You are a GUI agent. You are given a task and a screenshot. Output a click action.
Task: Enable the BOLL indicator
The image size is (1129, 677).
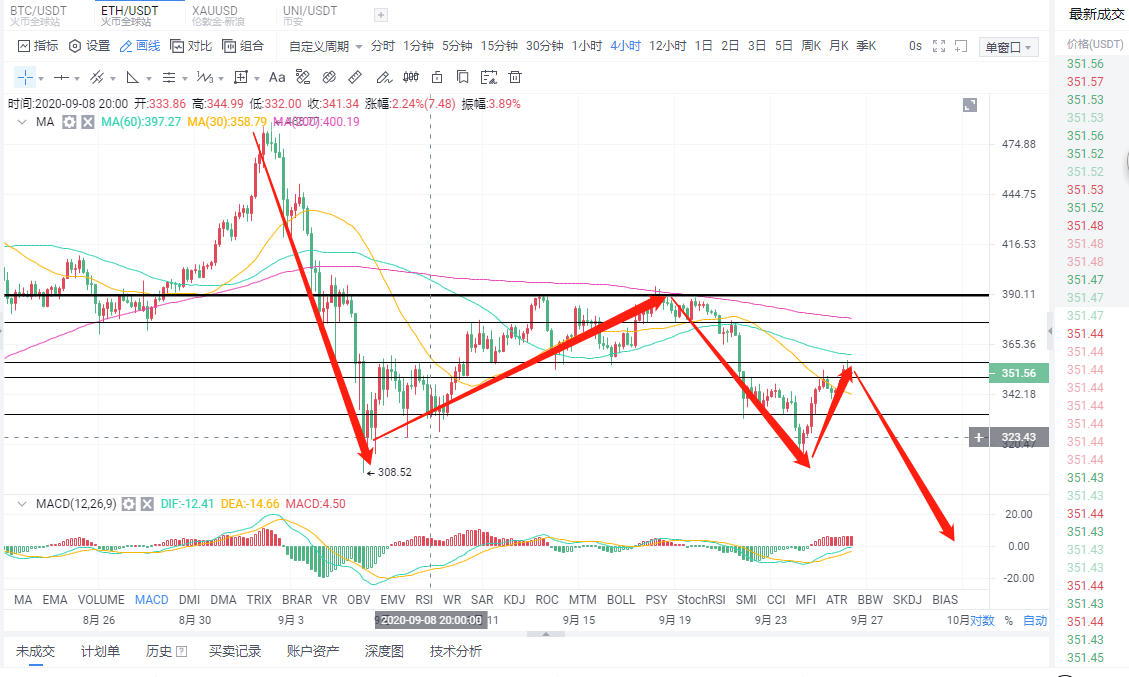coord(621,600)
